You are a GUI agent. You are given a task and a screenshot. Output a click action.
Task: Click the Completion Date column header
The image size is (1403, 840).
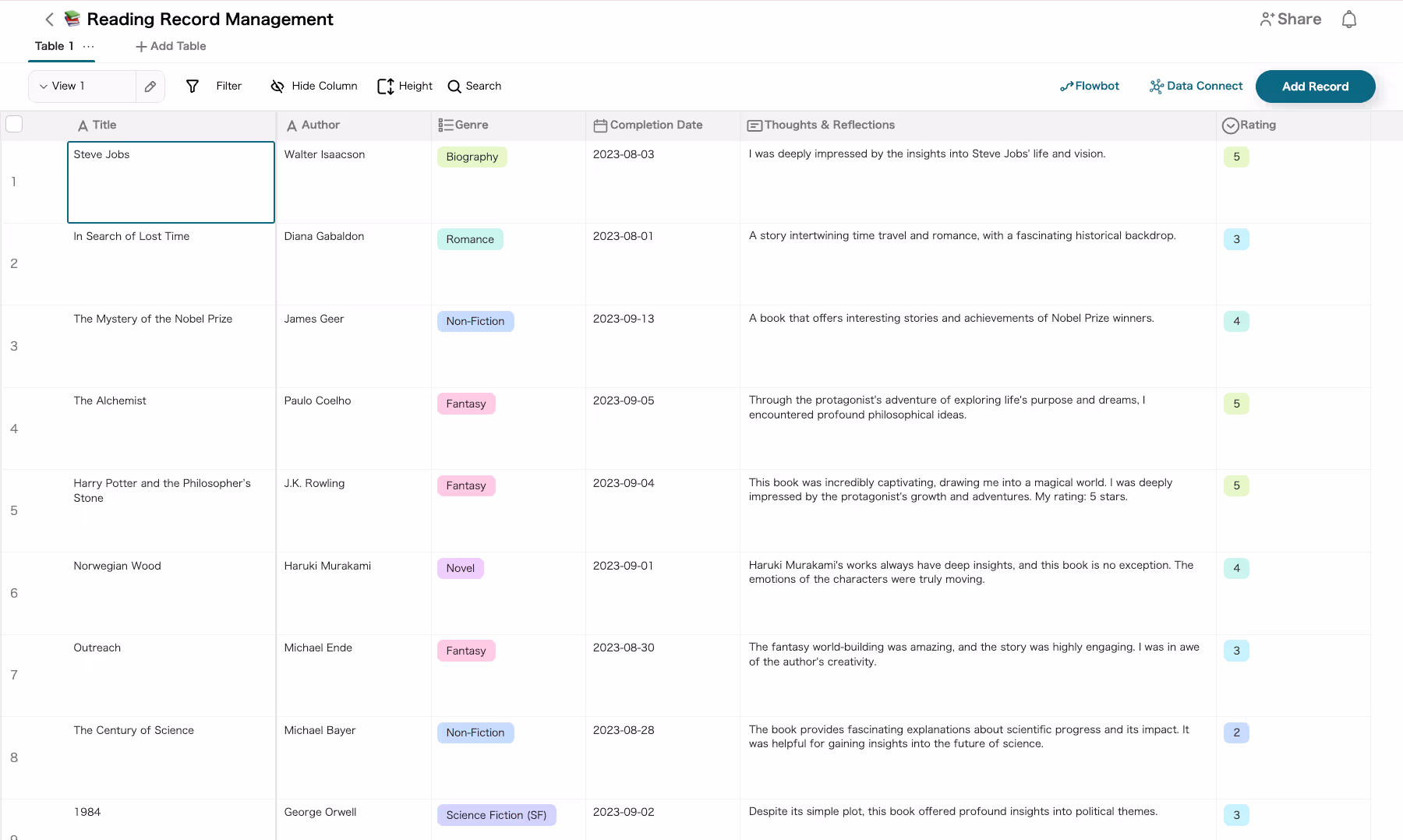coord(655,125)
